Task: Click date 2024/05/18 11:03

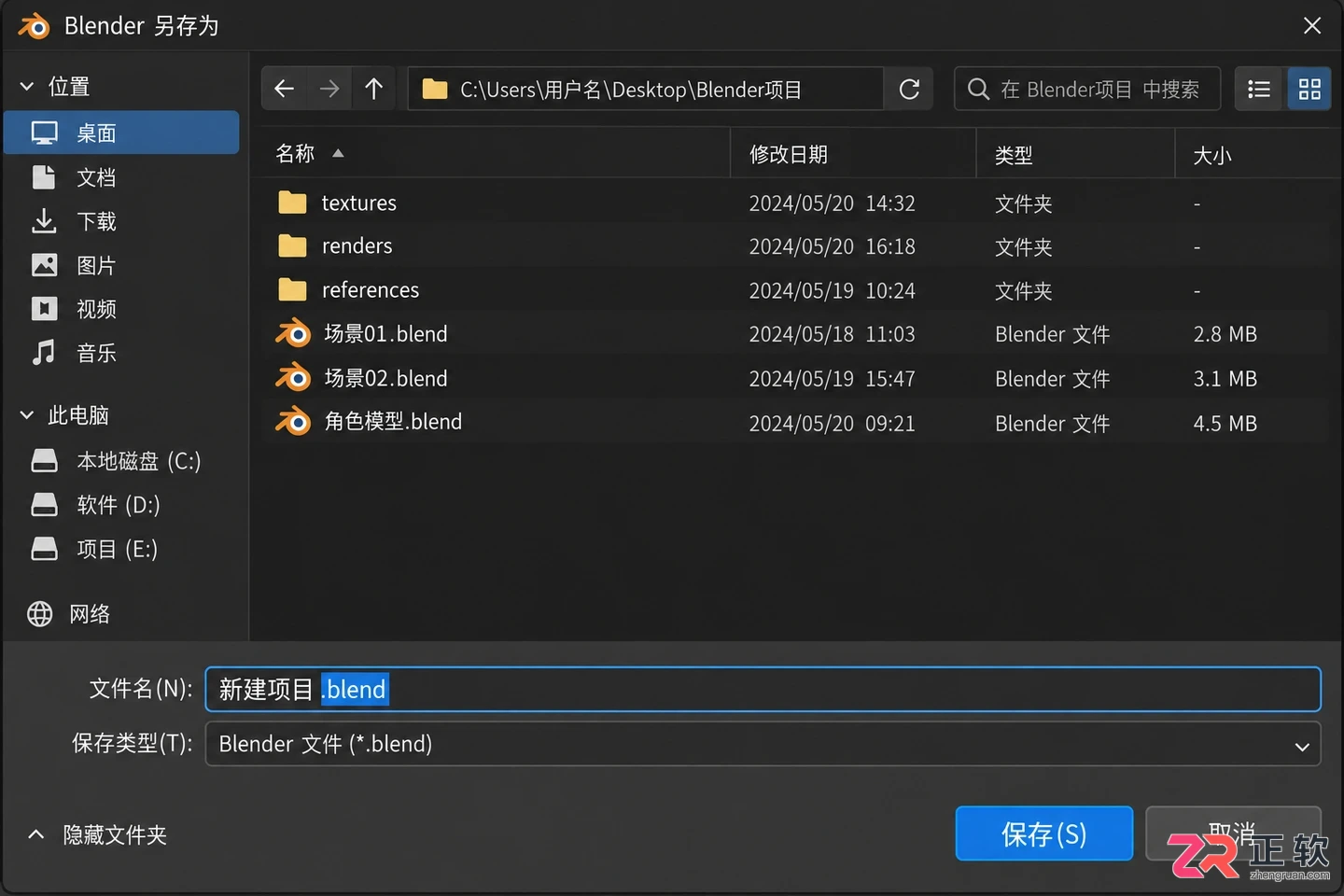Action: pos(832,334)
